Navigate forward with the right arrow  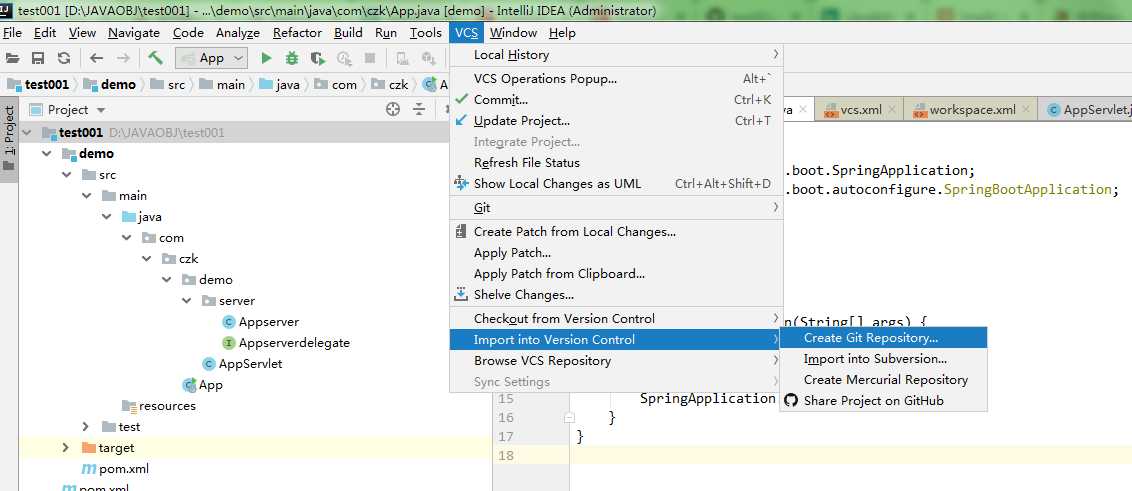pos(123,58)
